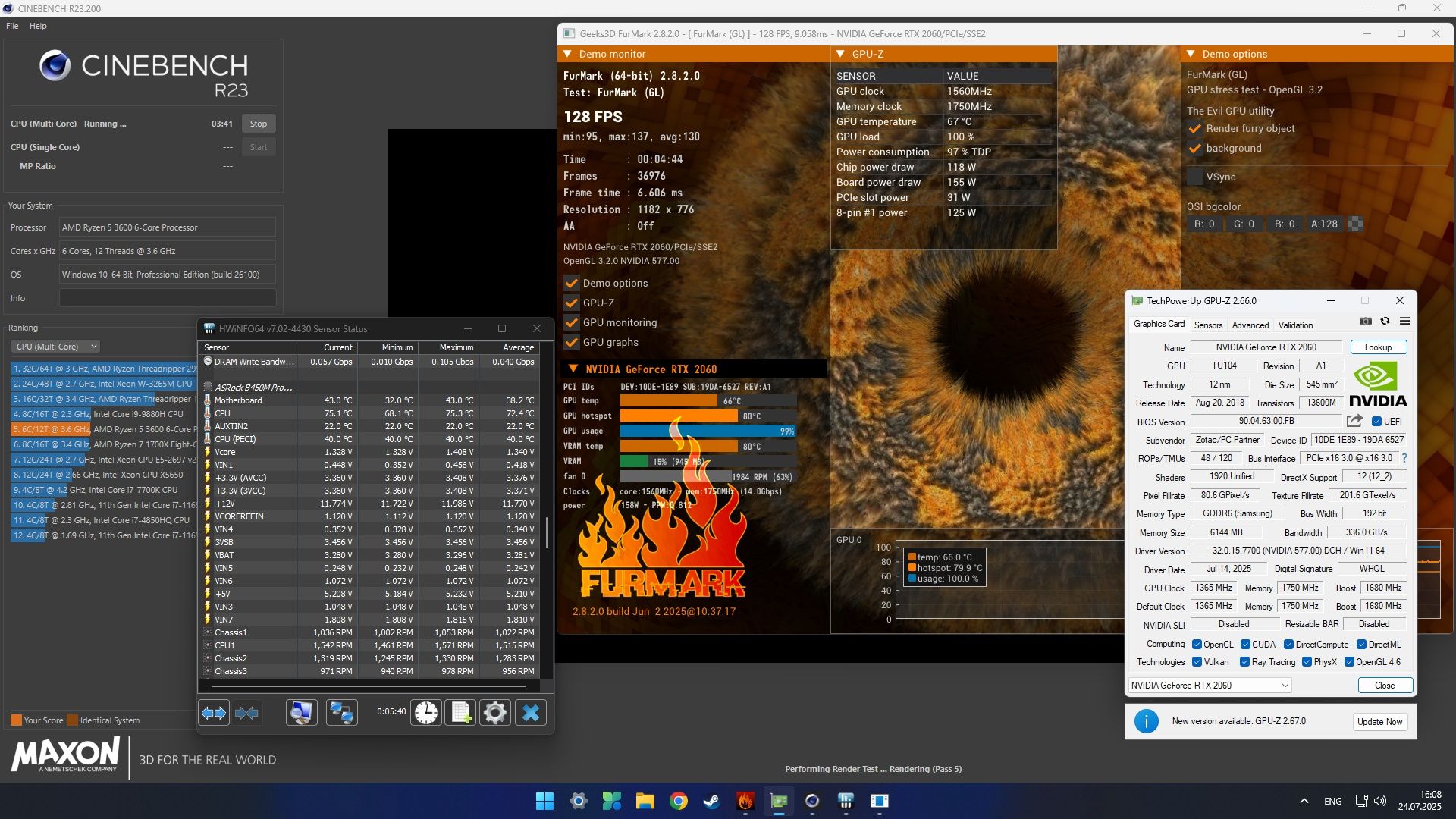The height and width of the screenshot is (819, 1456).
Task: Toggle FurMark Demo options checkbox
Action: click(x=572, y=283)
